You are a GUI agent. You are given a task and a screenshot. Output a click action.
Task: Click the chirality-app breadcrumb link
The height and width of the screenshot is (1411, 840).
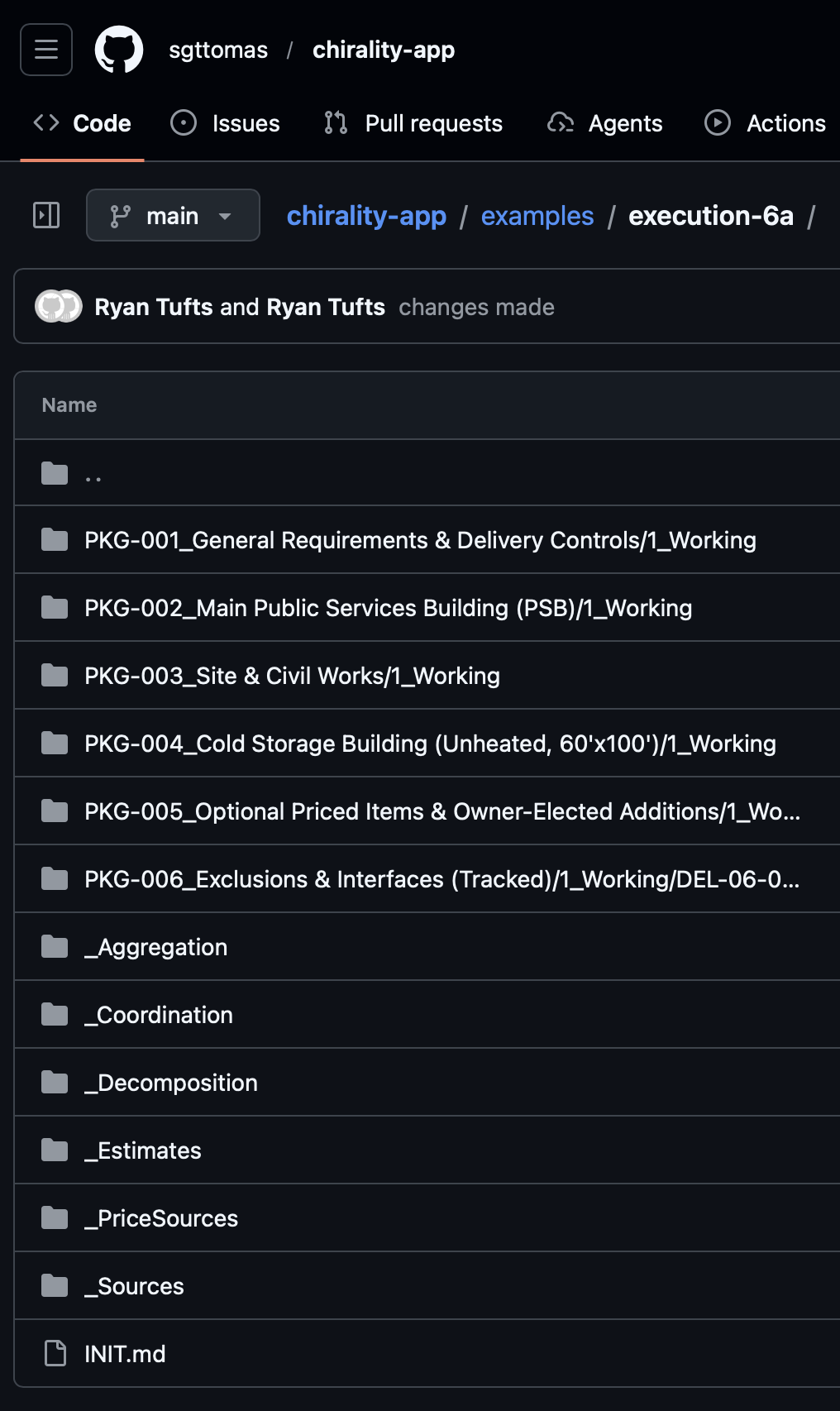366,216
